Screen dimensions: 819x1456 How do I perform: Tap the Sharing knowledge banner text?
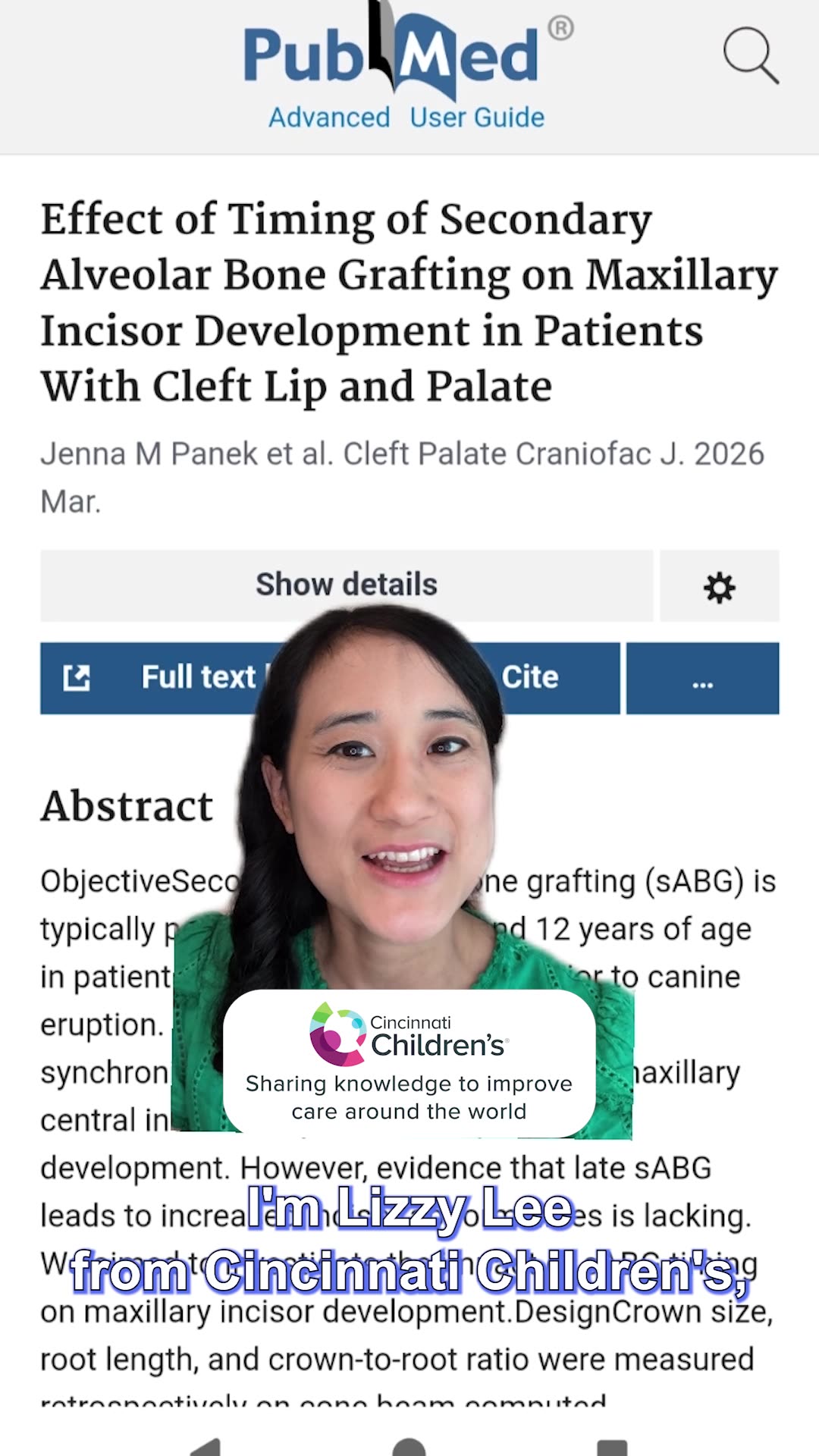(409, 1097)
